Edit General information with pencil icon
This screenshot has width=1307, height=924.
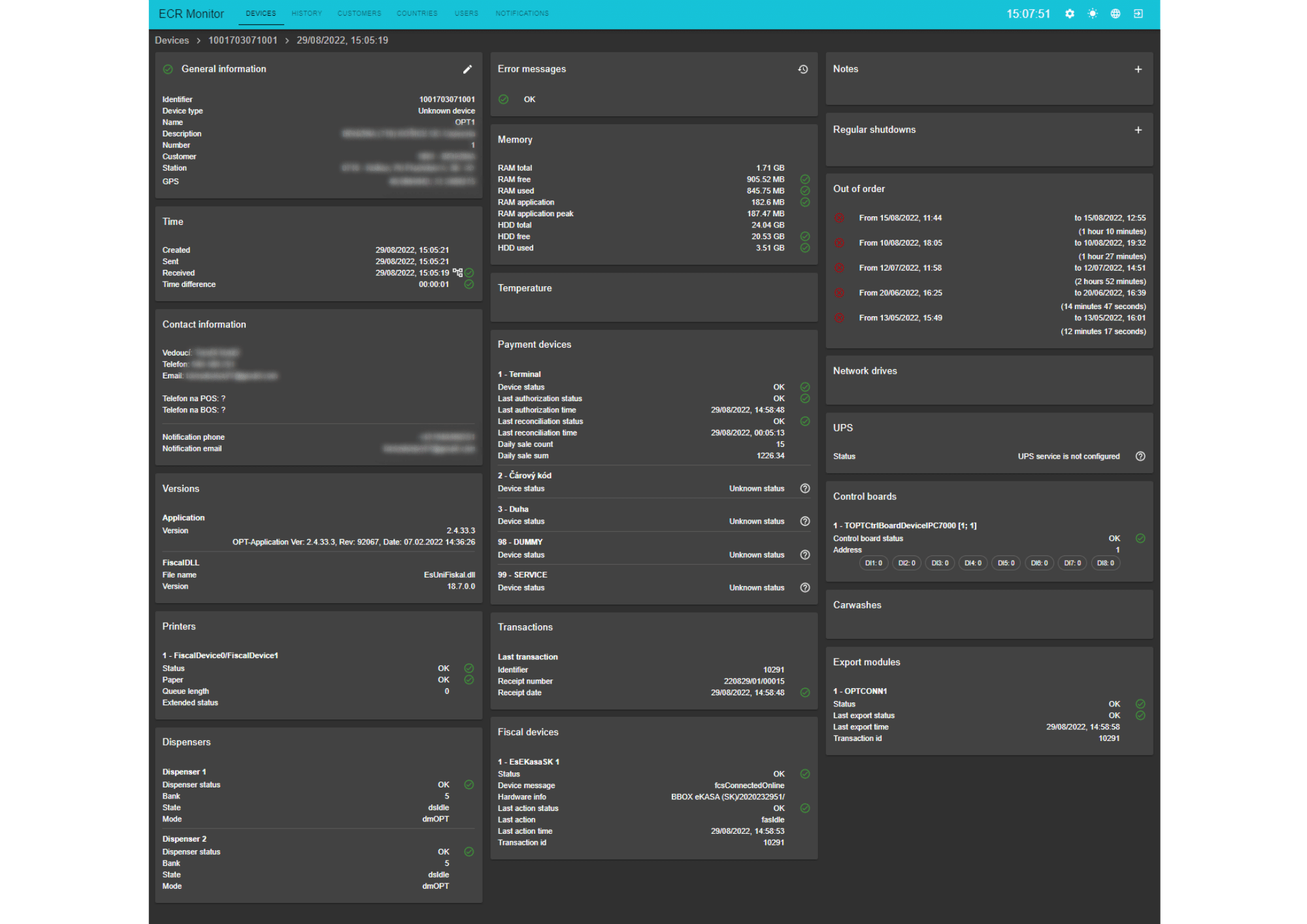(467, 69)
